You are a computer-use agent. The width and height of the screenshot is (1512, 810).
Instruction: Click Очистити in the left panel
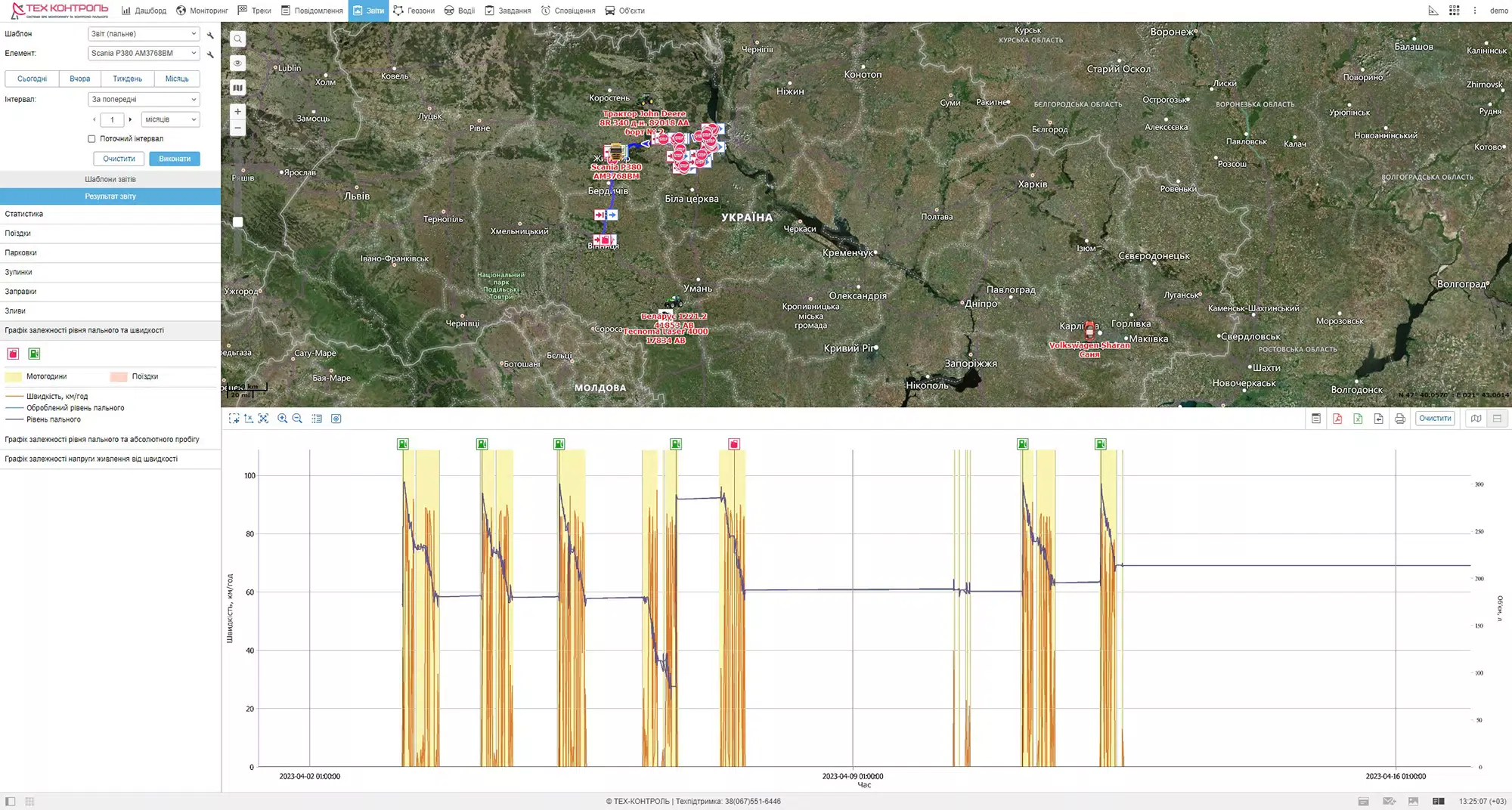tap(119, 159)
